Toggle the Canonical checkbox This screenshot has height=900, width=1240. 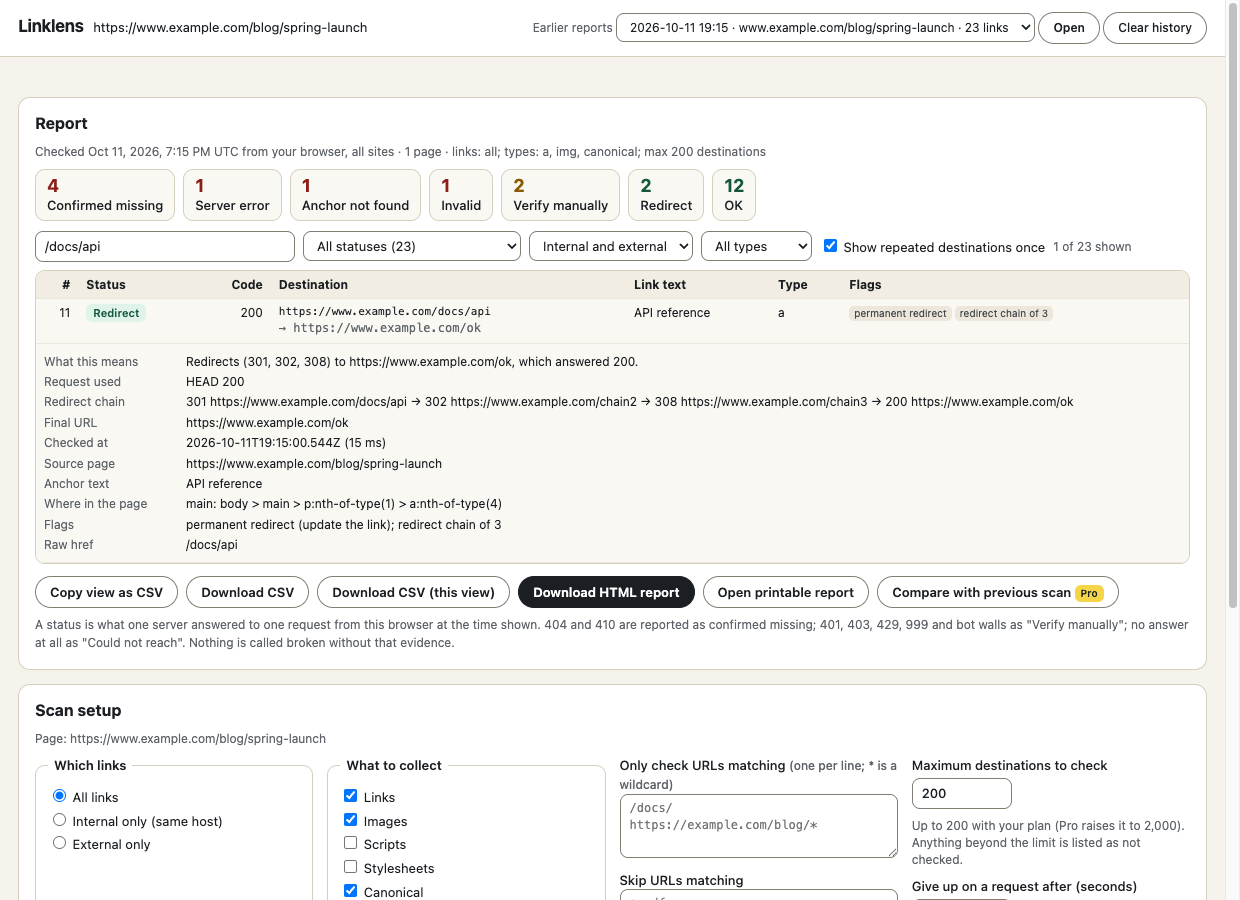click(351, 891)
